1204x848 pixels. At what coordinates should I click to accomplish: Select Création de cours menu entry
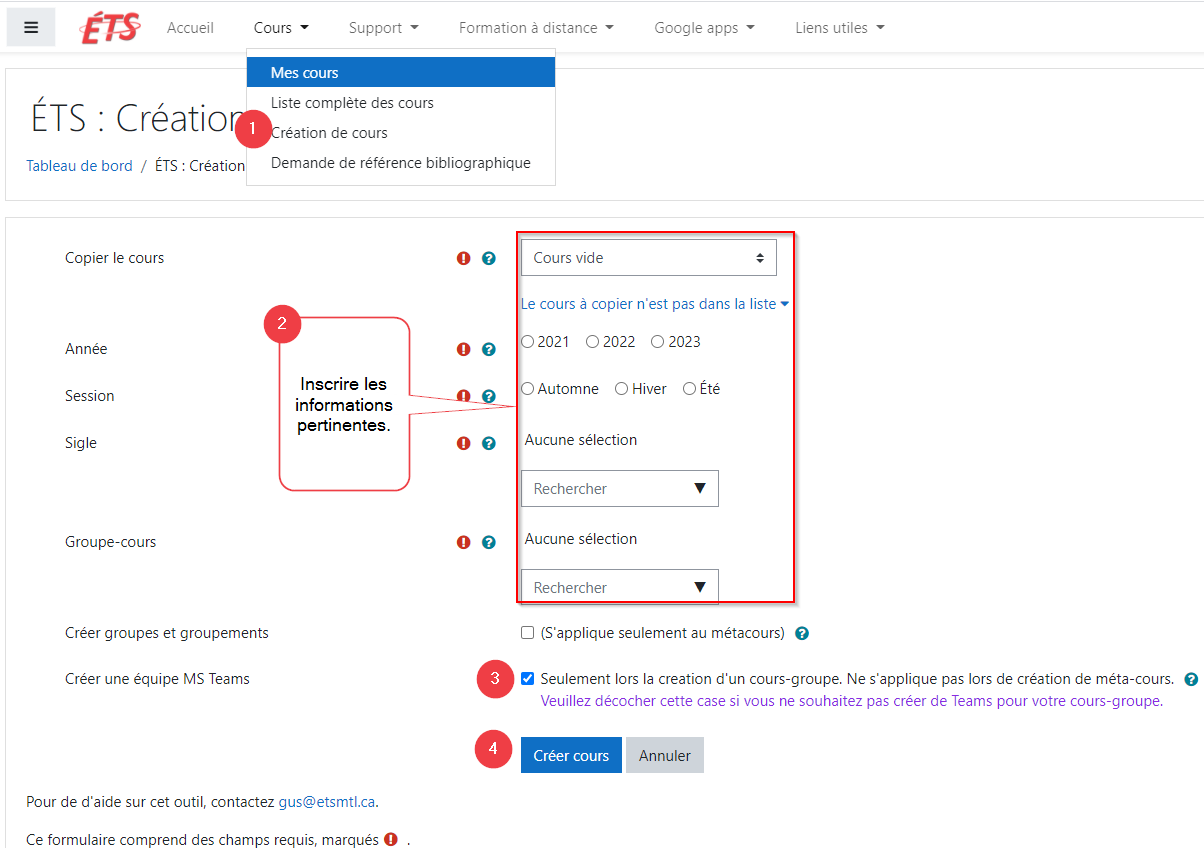point(329,133)
